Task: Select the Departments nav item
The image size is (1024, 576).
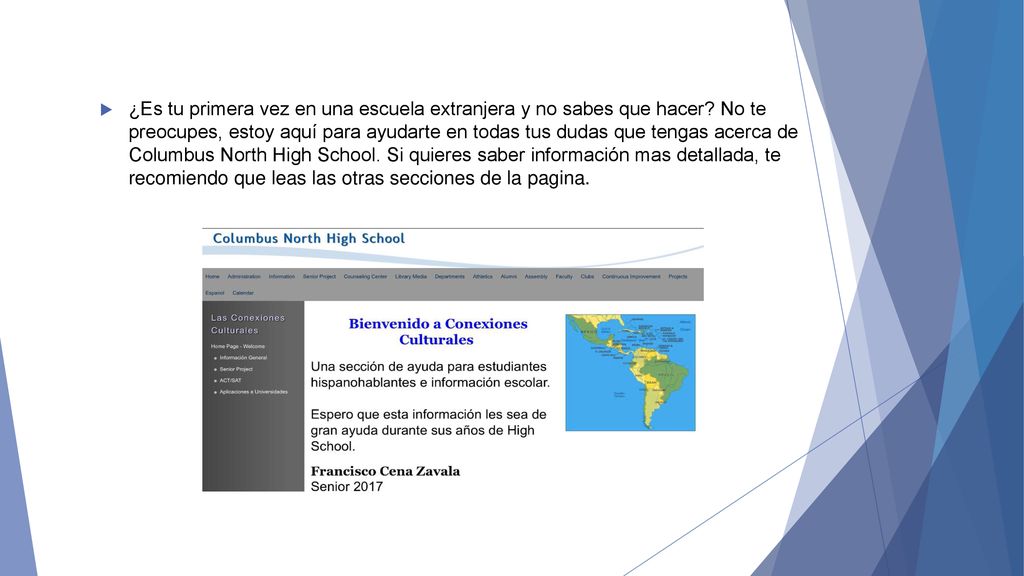Action: 449,277
